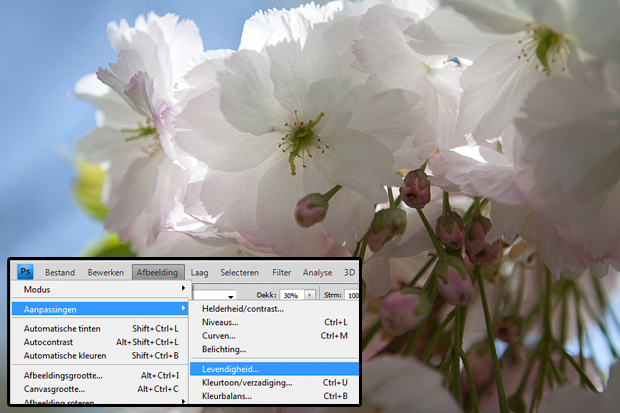Open the Dekk opacity slider arrow

(310, 295)
